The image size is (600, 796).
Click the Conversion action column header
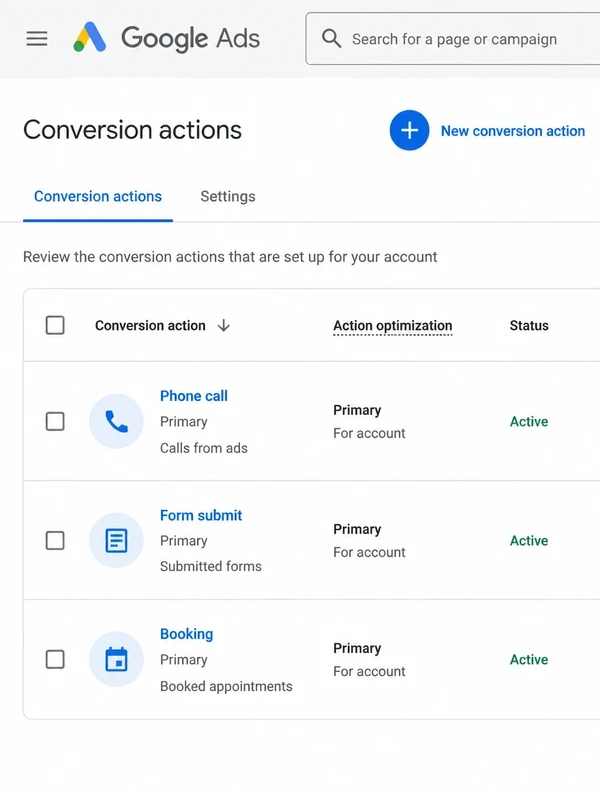point(150,325)
